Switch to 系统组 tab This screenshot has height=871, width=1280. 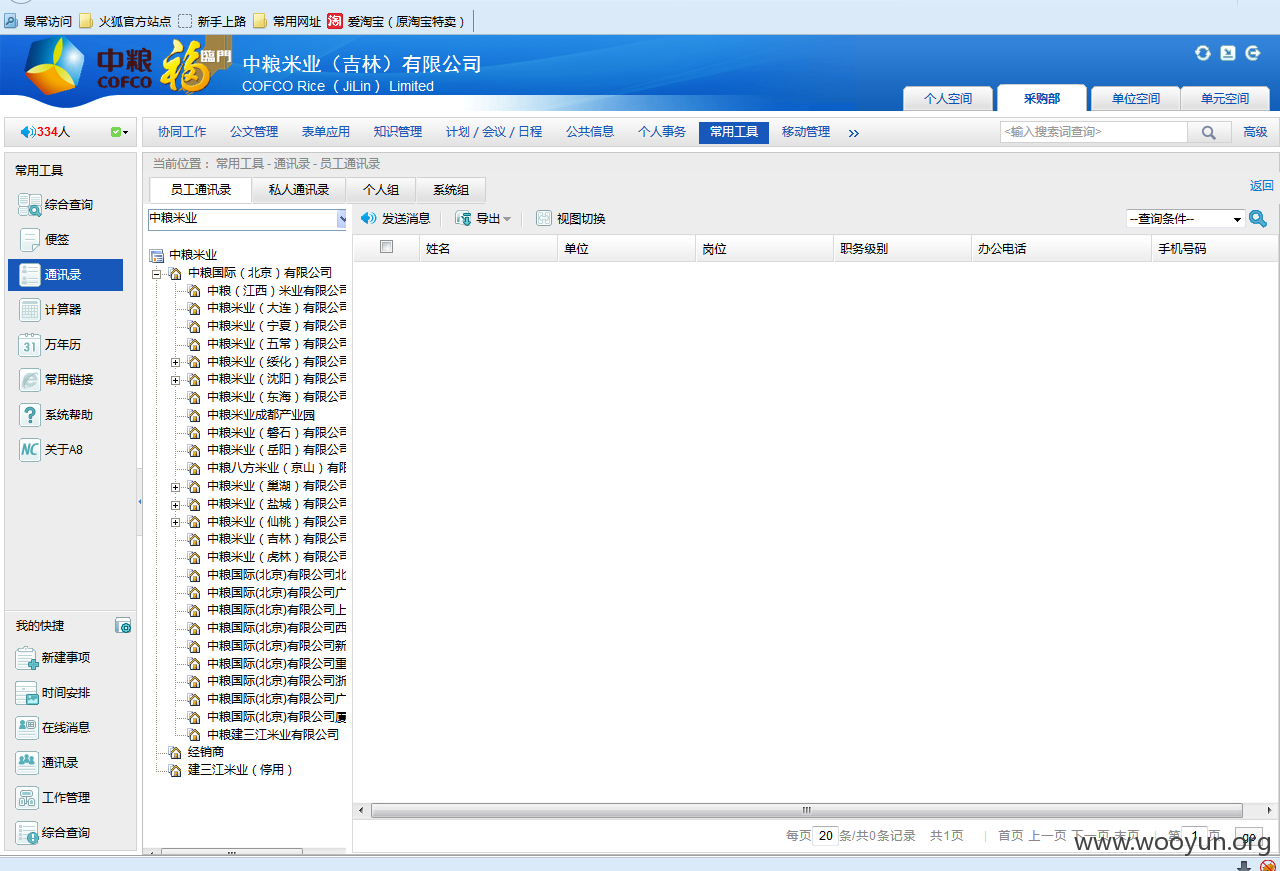coord(451,190)
